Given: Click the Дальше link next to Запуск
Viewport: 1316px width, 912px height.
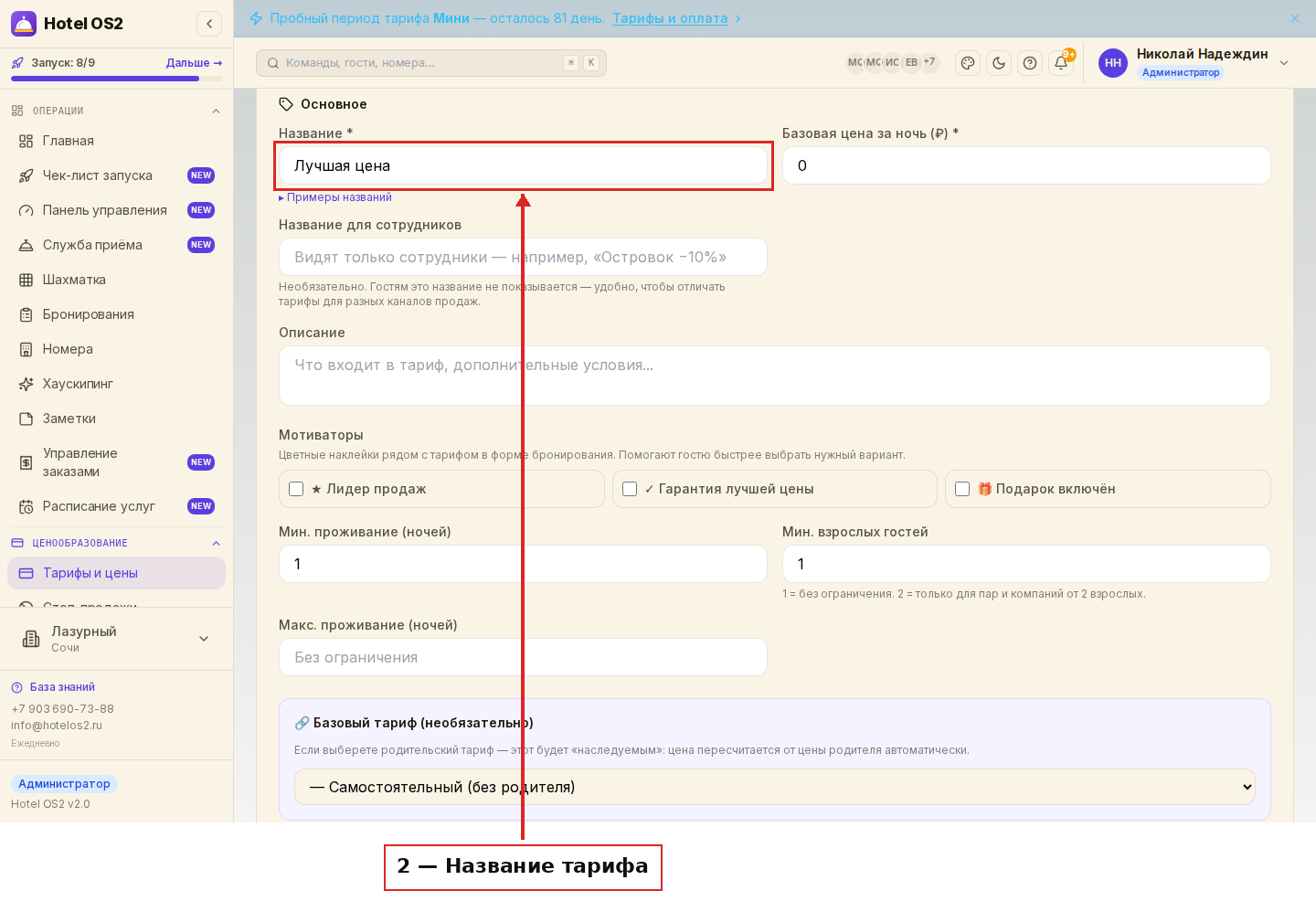Looking at the screenshot, I should [194, 63].
